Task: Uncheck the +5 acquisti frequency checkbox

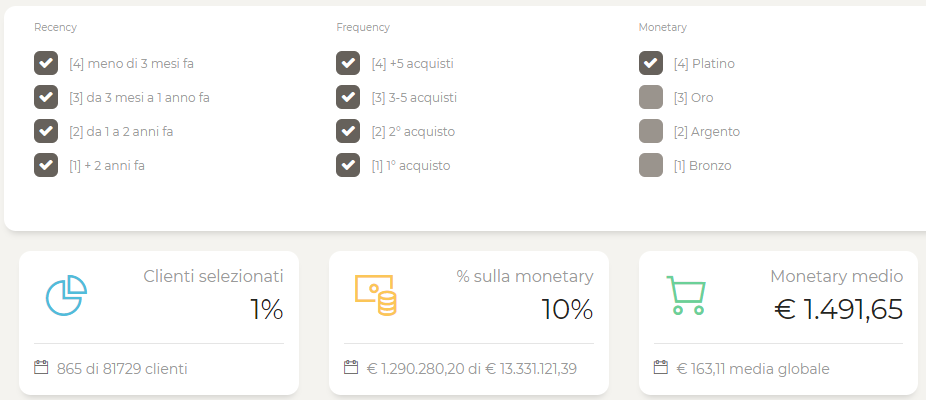Action: coord(348,63)
